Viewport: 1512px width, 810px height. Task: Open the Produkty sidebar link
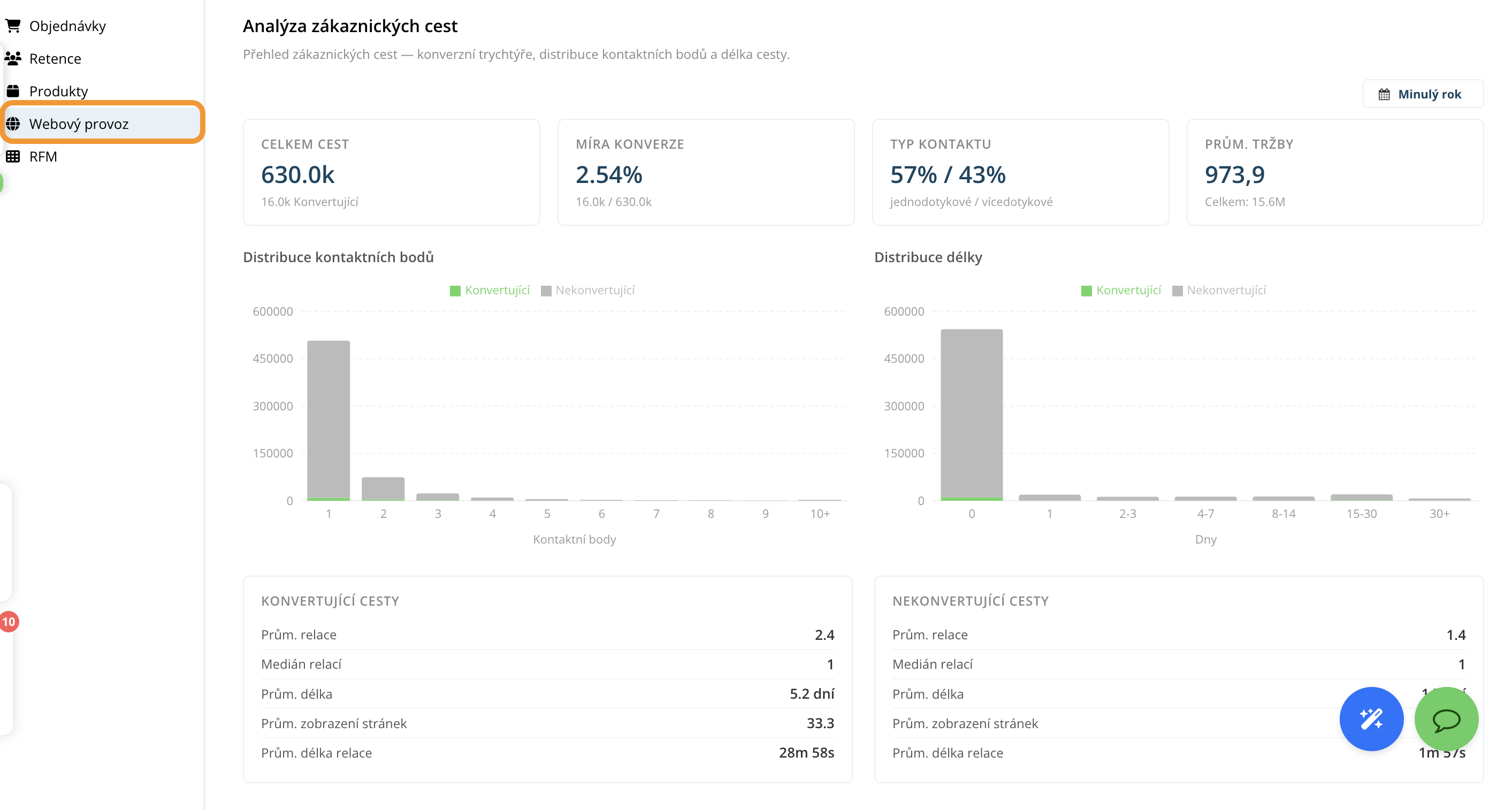tap(59, 91)
